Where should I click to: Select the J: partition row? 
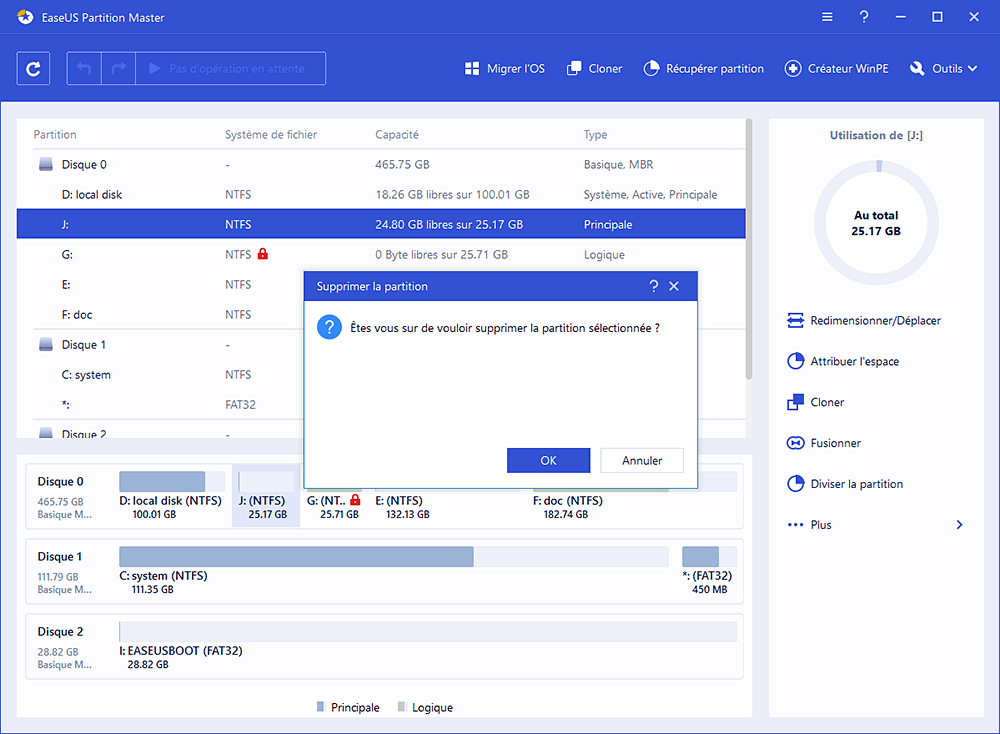coord(381,224)
